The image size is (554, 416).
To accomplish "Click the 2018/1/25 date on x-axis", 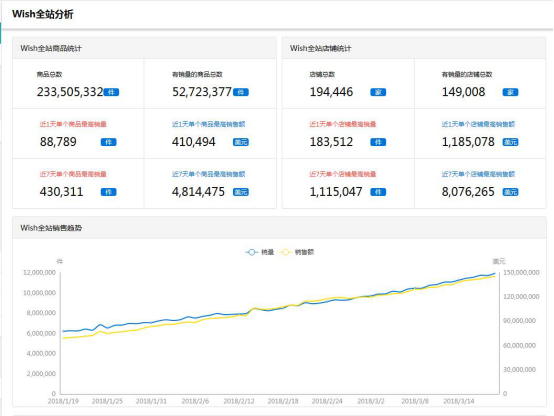I will tap(107, 401).
